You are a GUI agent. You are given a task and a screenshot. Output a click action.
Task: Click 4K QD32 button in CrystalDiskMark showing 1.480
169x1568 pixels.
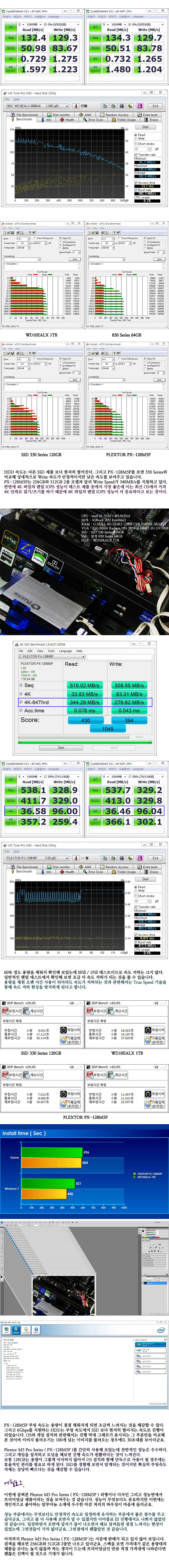click(96, 69)
